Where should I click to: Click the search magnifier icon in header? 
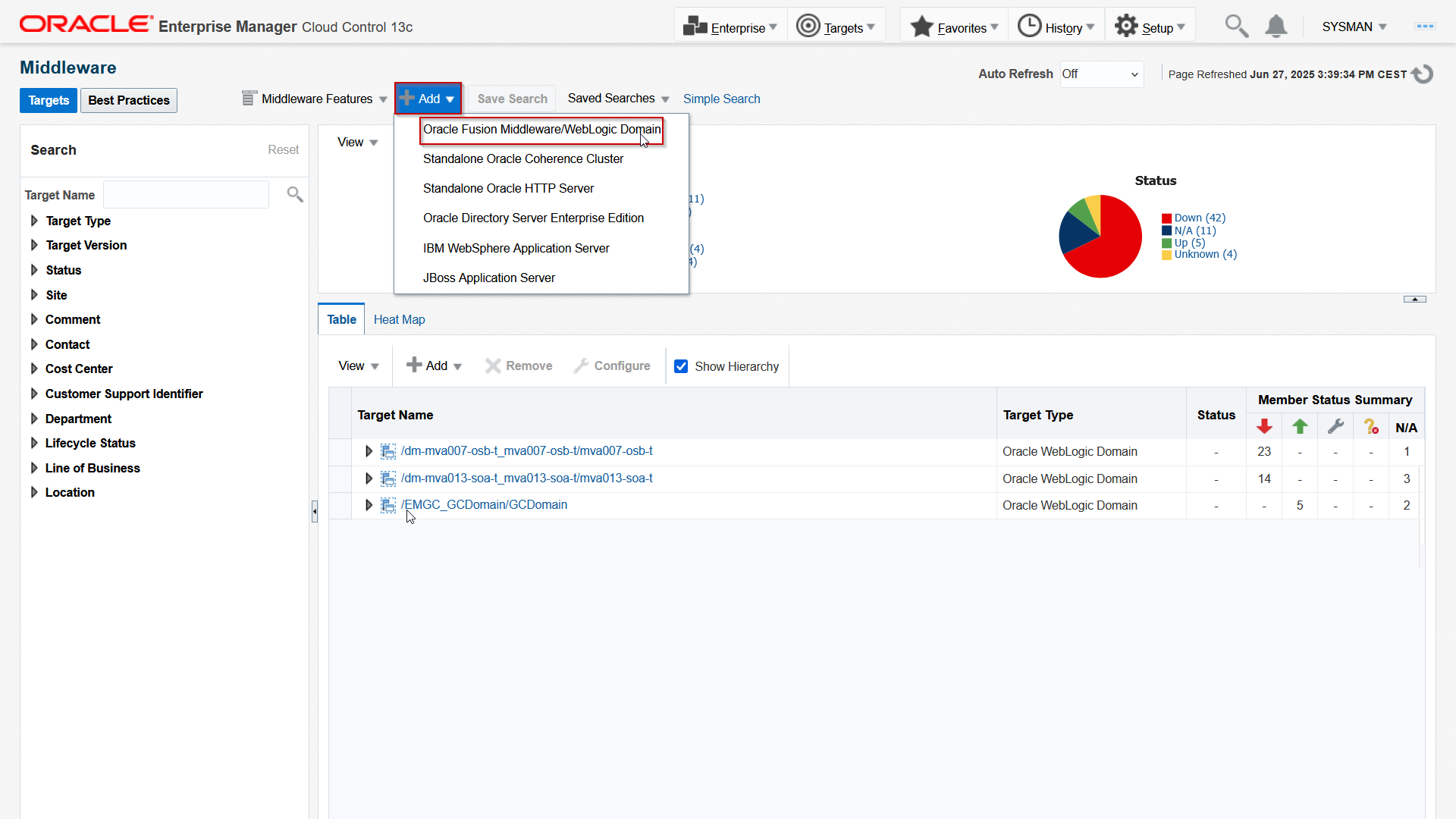coord(1236,27)
